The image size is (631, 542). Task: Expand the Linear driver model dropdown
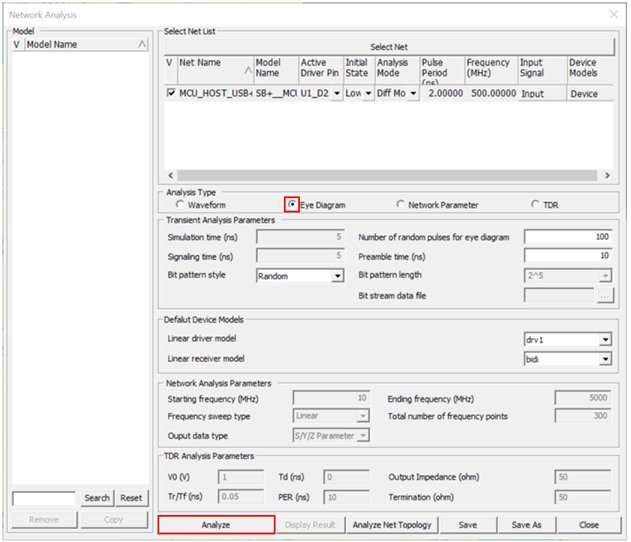coord(605,340)
